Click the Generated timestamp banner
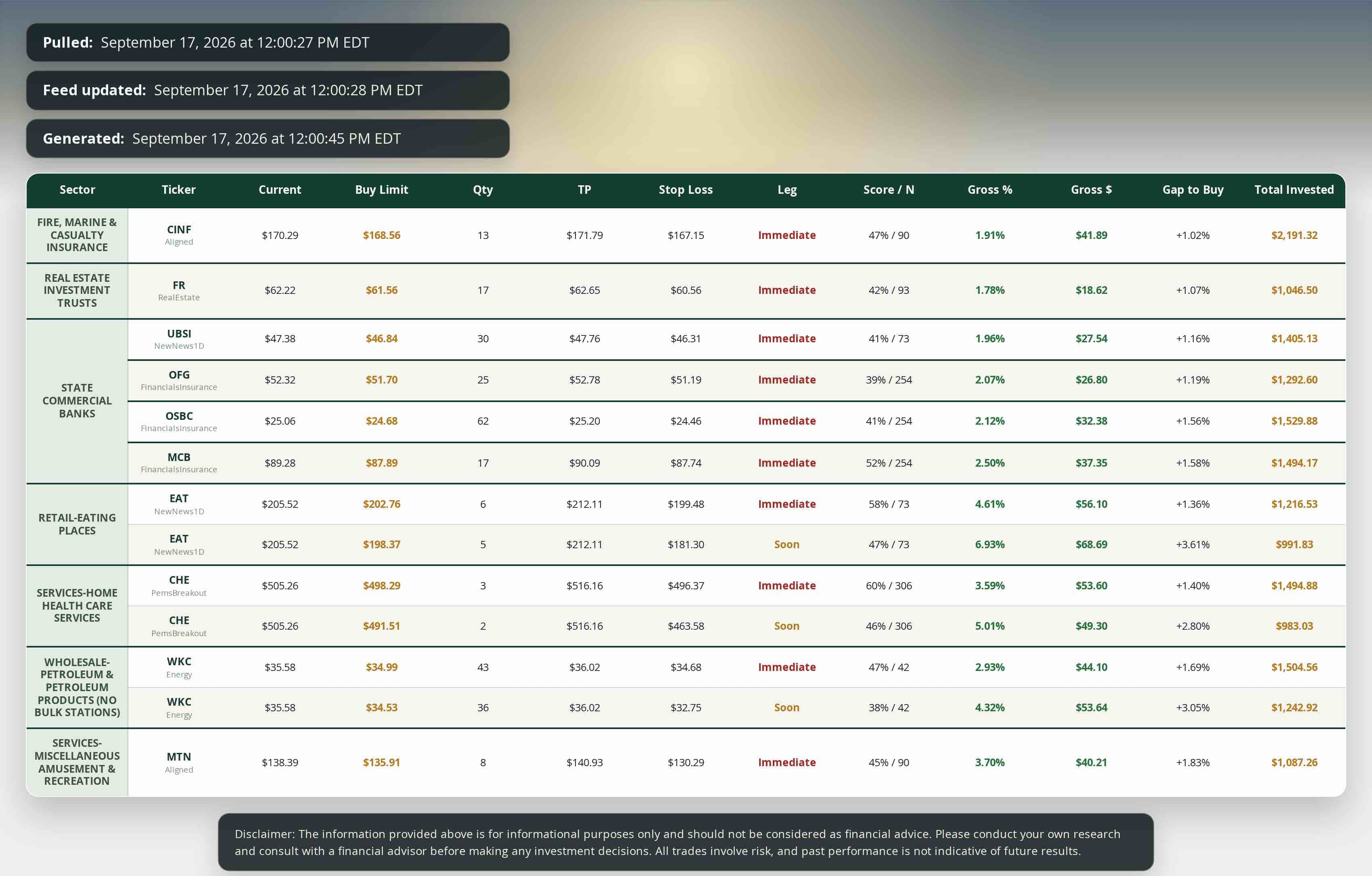The height and width of the screenshot is (876, 1372). tap(268, 138)
